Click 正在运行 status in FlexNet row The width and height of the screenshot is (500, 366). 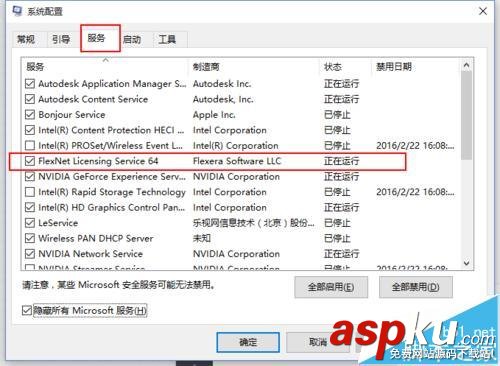point(341,161)
